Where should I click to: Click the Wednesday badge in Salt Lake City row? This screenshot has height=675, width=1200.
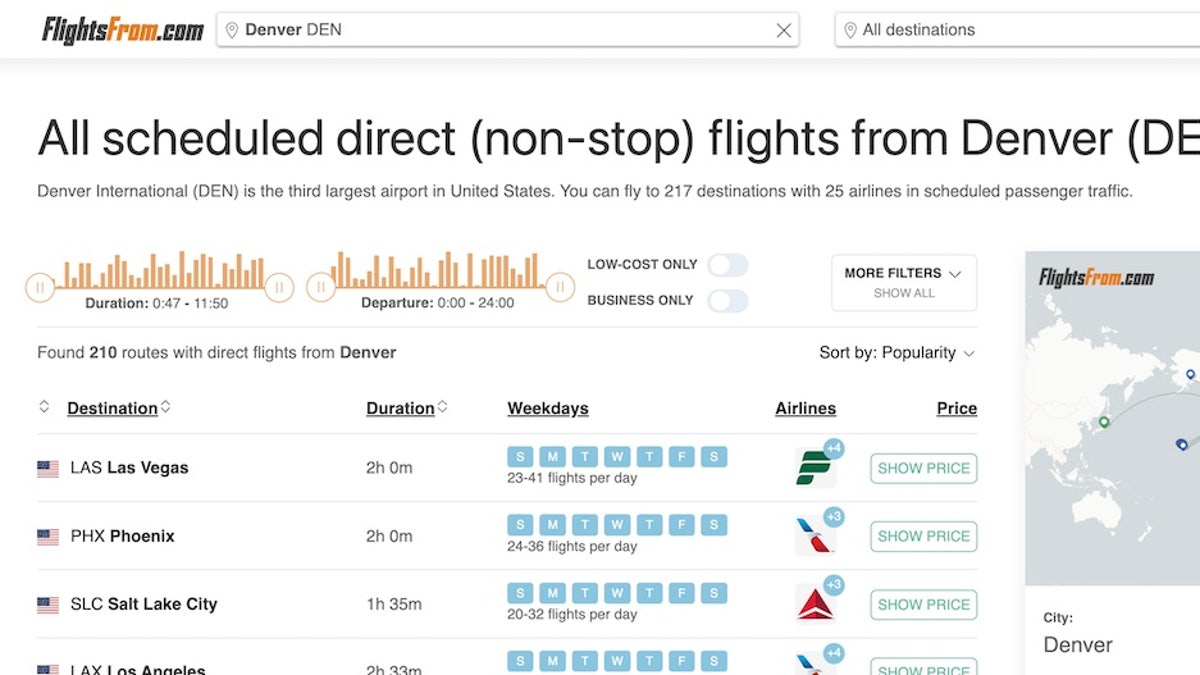coord(617,593)
